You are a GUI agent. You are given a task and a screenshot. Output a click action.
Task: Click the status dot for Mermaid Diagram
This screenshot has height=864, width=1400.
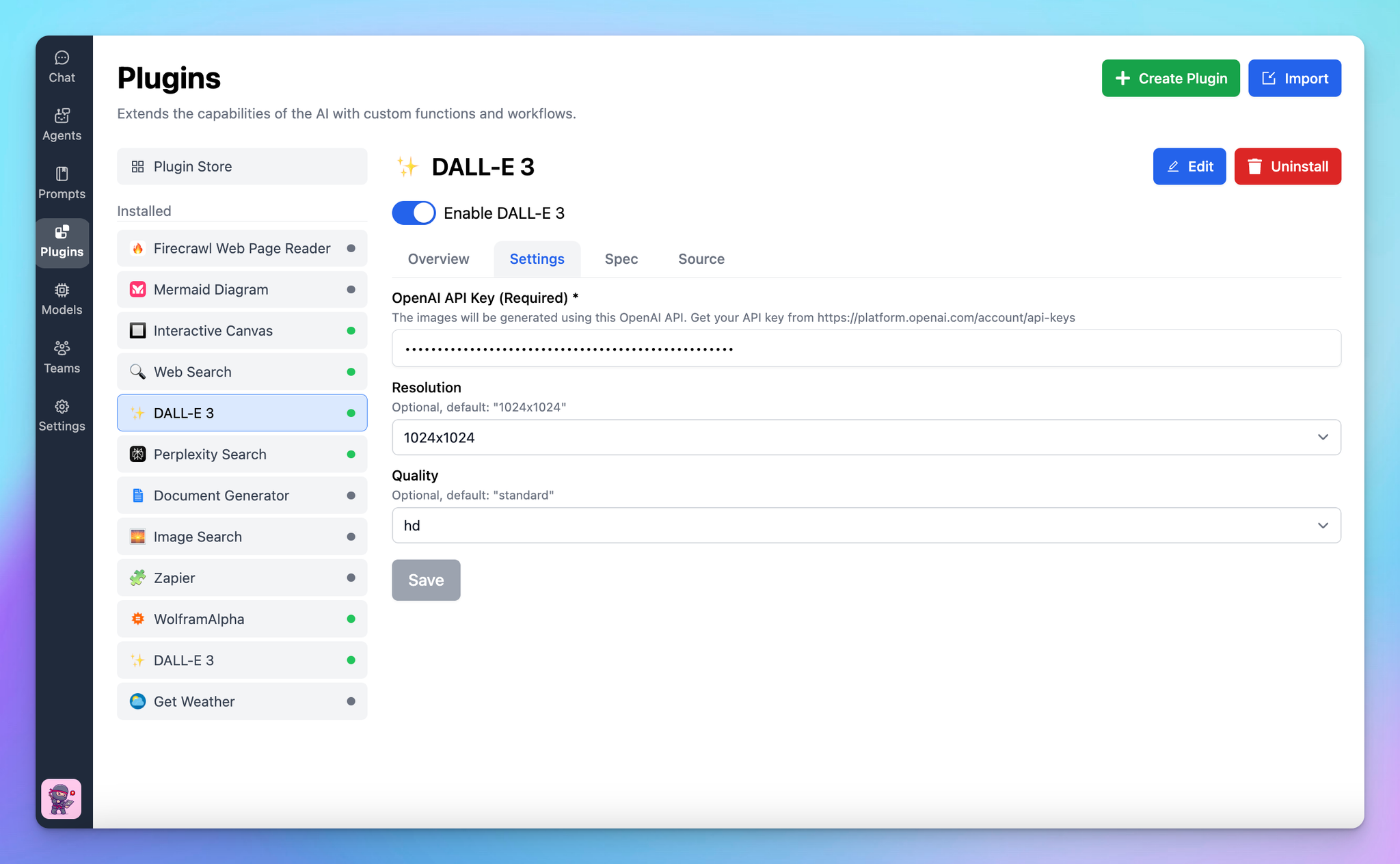click(x=351, y=289)
